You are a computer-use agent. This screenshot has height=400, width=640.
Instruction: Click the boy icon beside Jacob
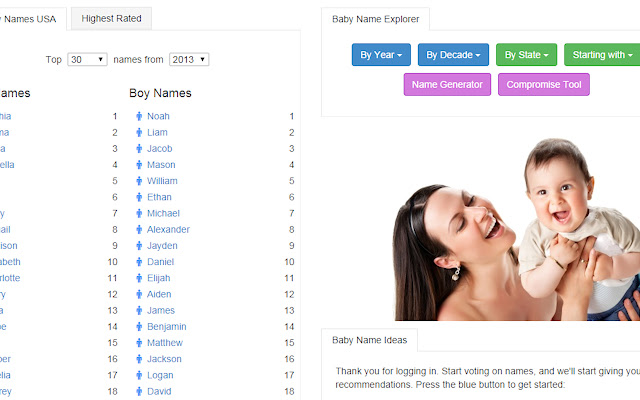tap(139, 149)
